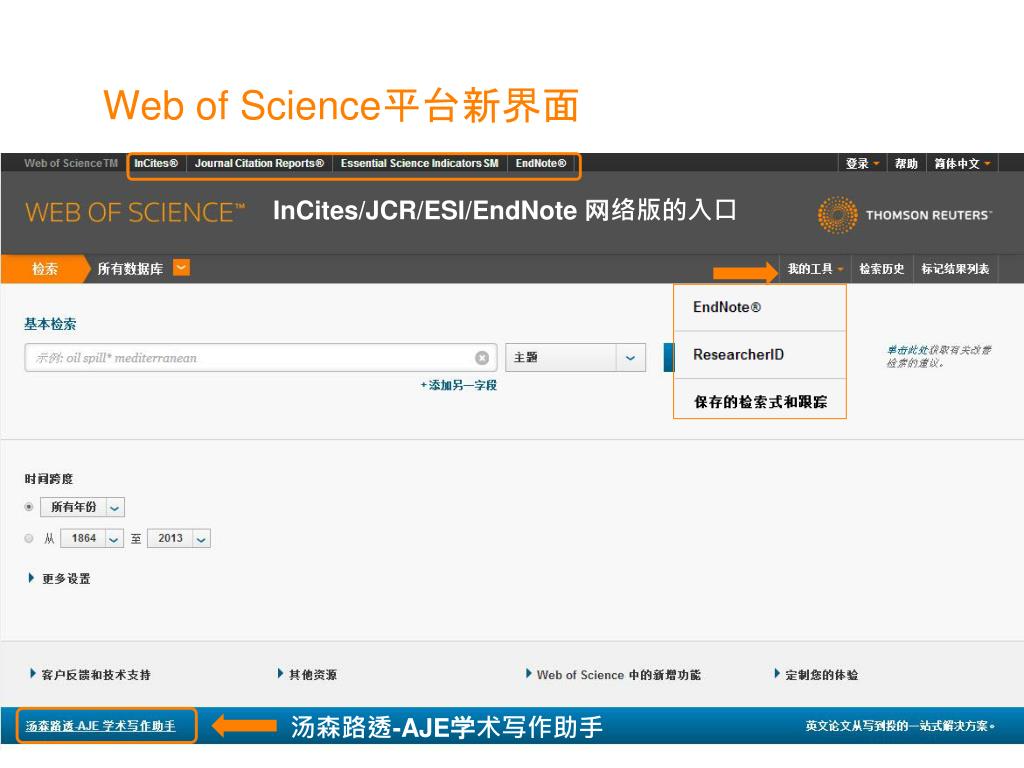Select ResearcherID in the 我的工具 menu

click(x=760, y=355)
